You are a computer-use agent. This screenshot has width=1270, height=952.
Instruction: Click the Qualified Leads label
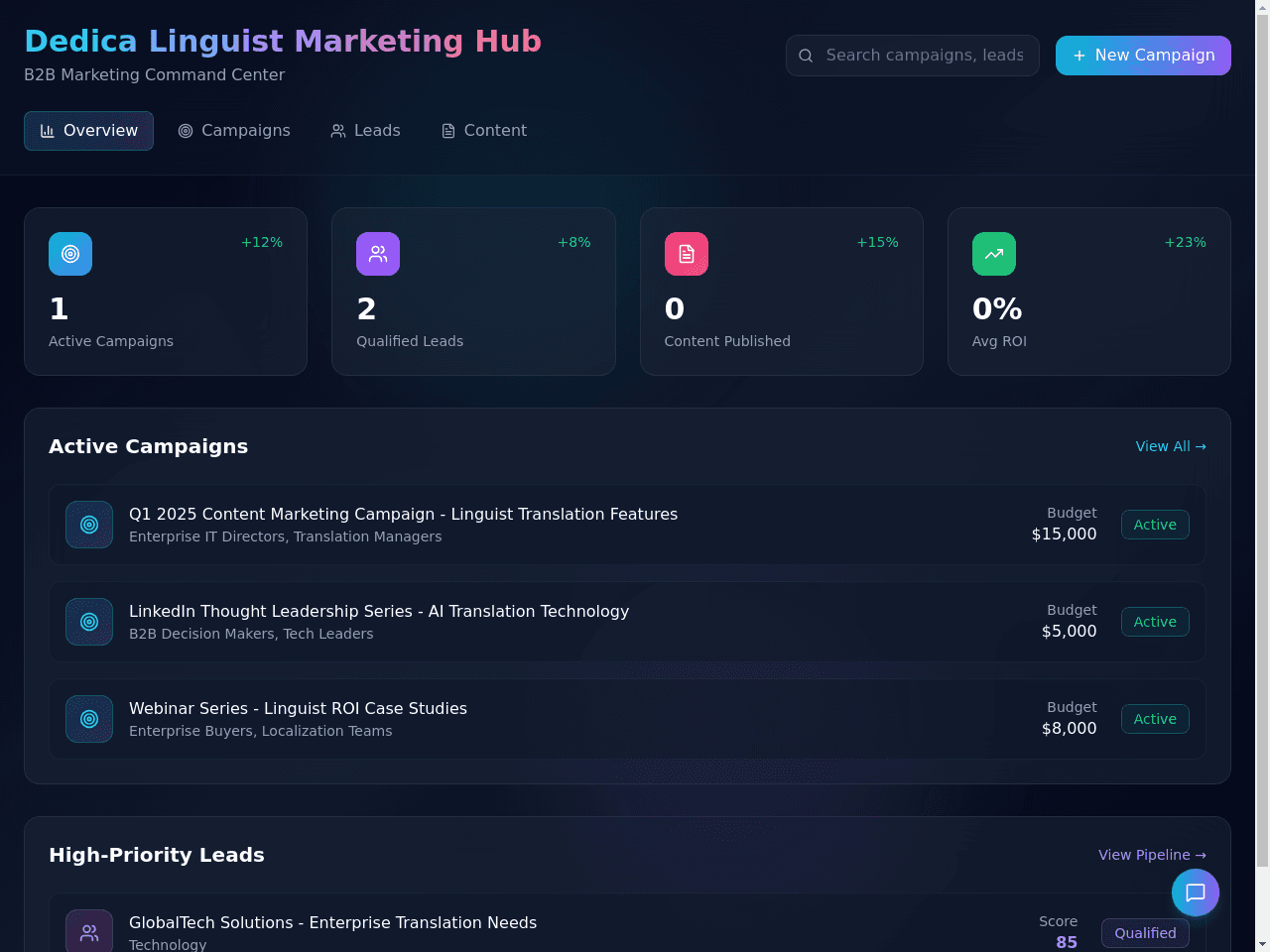[410, 341]
